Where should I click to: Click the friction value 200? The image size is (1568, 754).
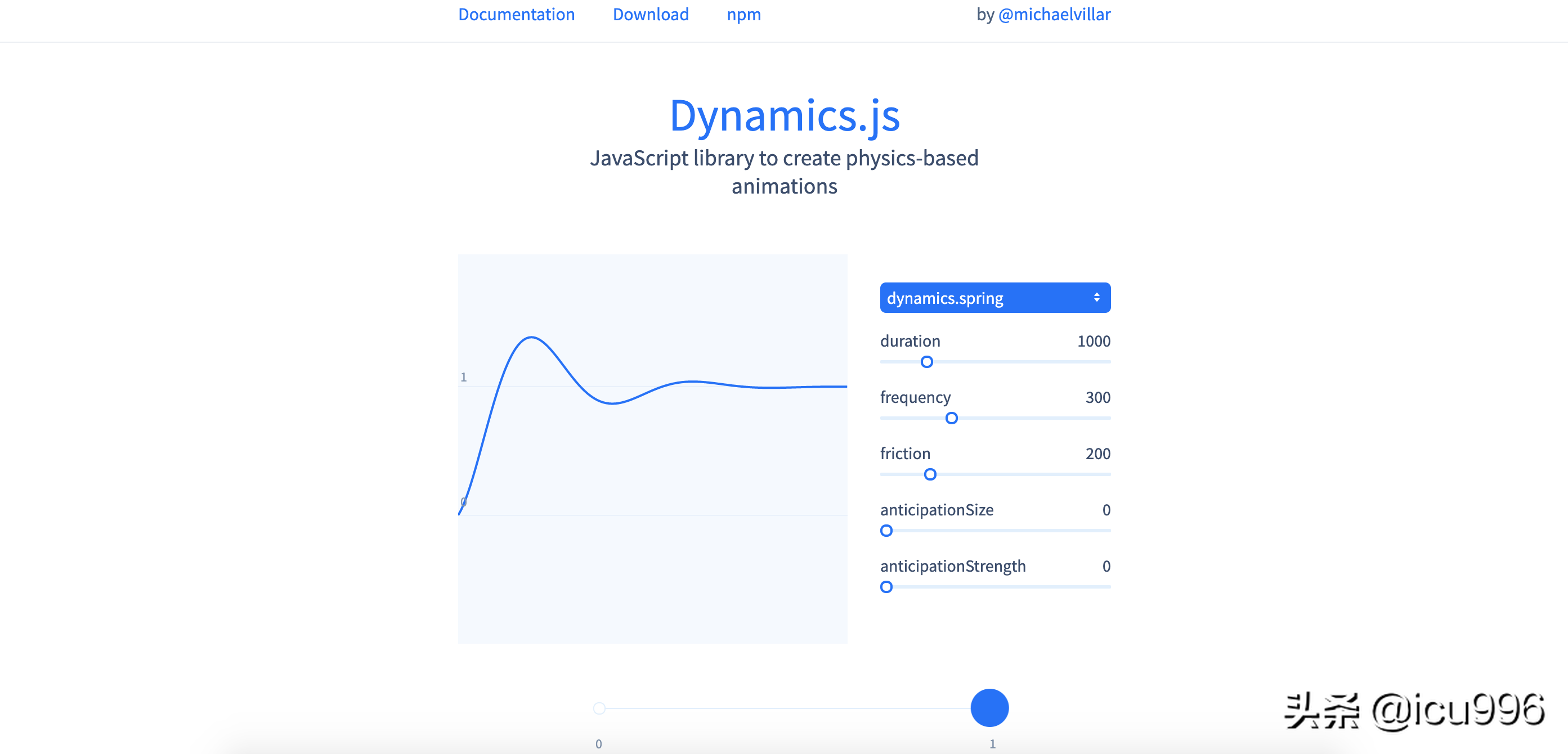[1098, 454]
